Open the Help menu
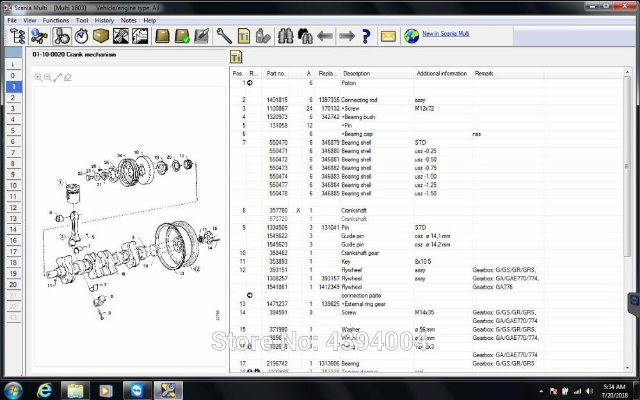640x400 pixels. pyautogui.click(x=149, y=20)
